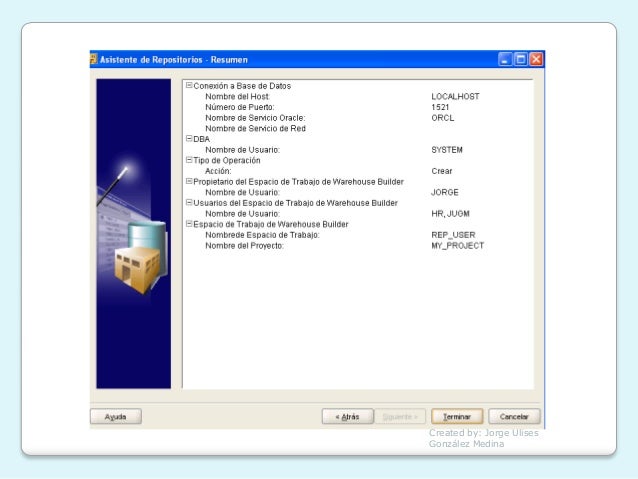This screenshot has height=479, width=638.
Task: Select the Acción label
Action: [x=218, y=171]
